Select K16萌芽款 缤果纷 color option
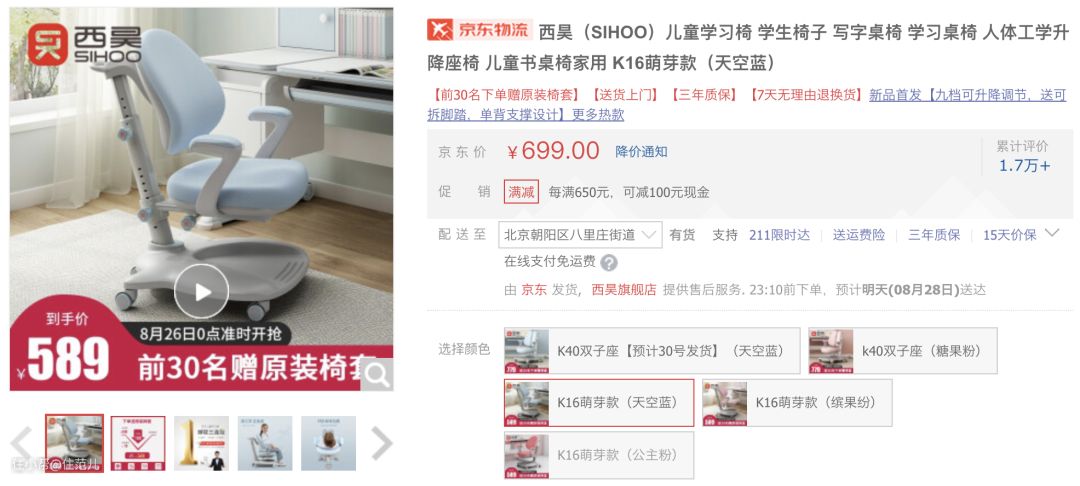This screenshot has width=1080, height=486. (x=798, y=403)
